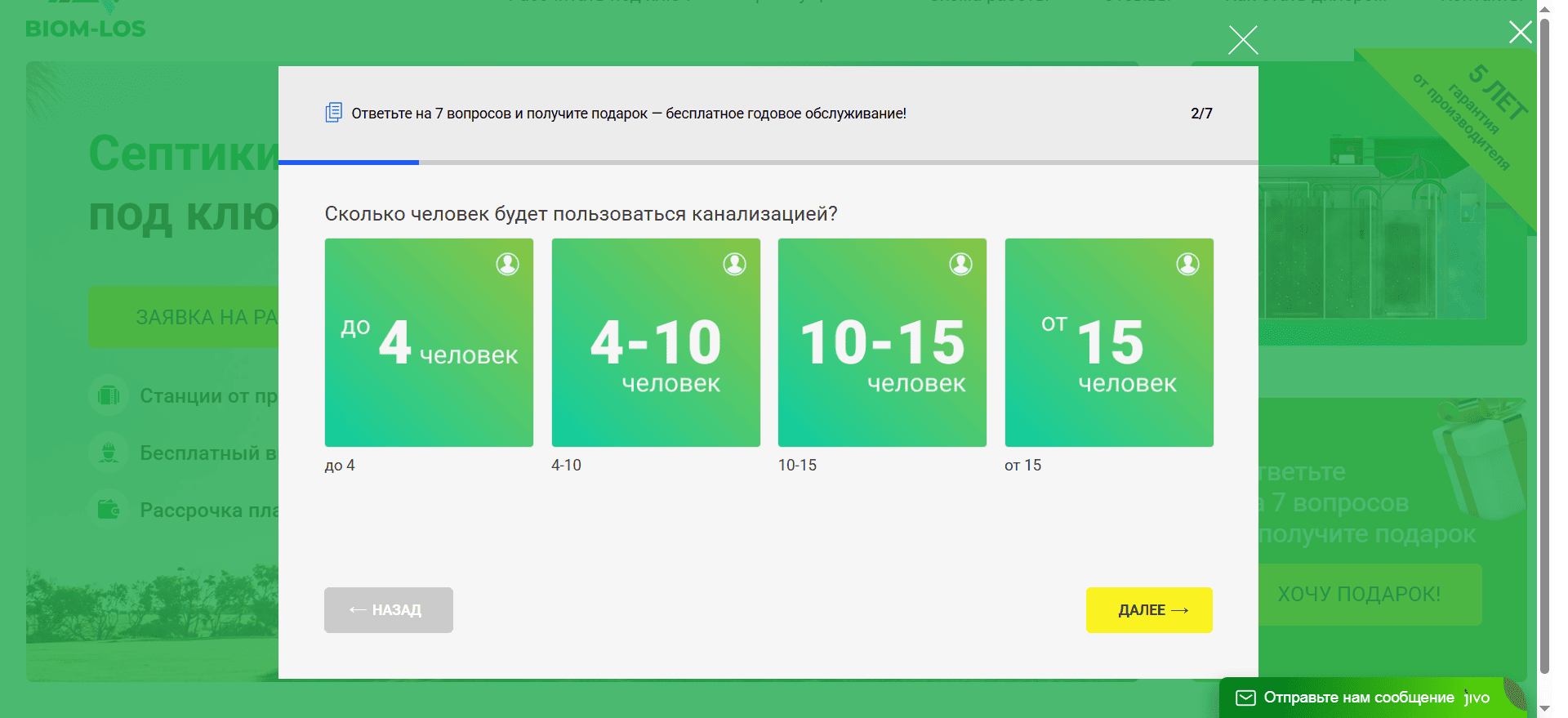Click person icon on 'до 4' card
Screen dimensions: 1568x718
(x=508, y=264)
